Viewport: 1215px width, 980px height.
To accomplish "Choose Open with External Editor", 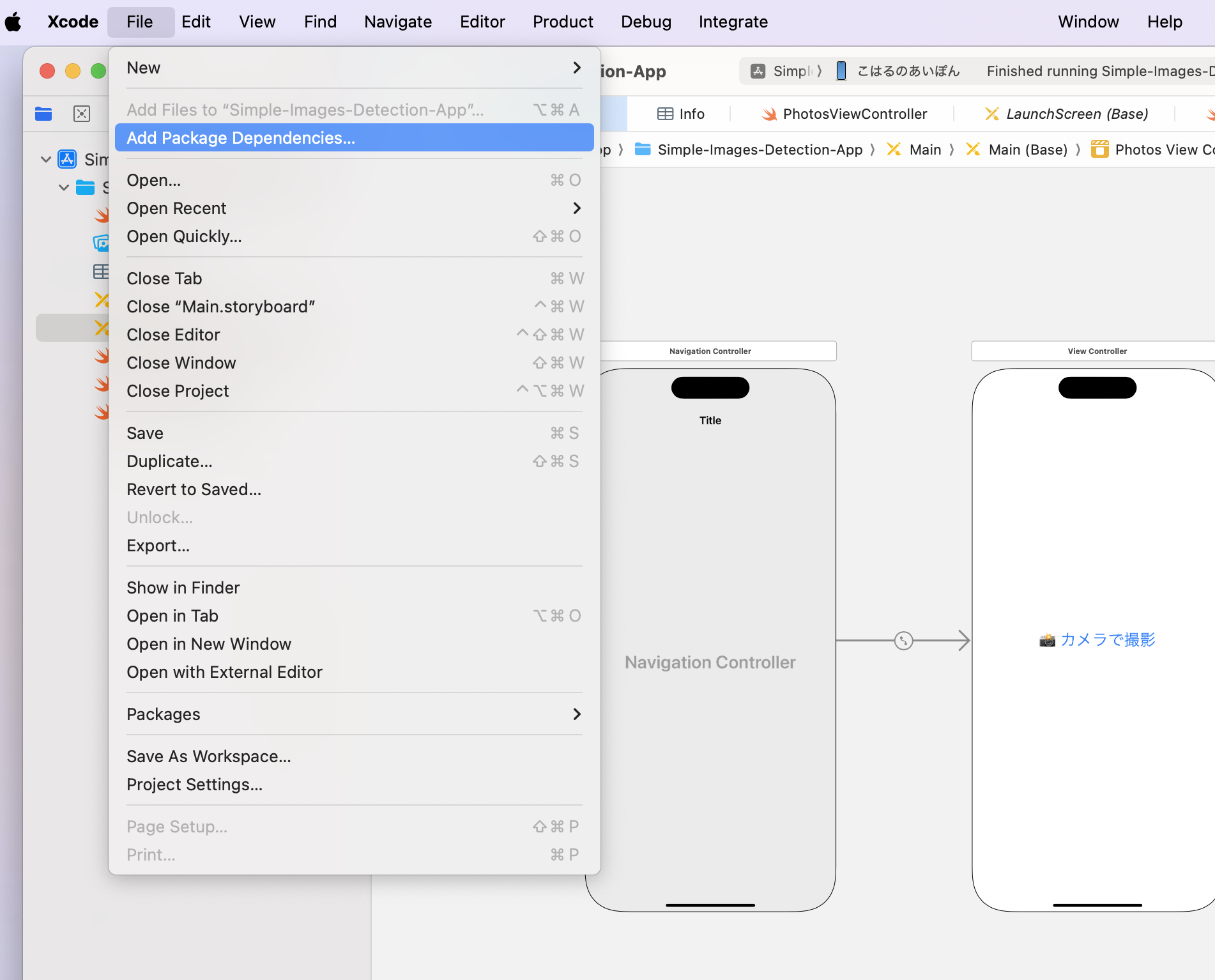I will (x=355, y=672).
